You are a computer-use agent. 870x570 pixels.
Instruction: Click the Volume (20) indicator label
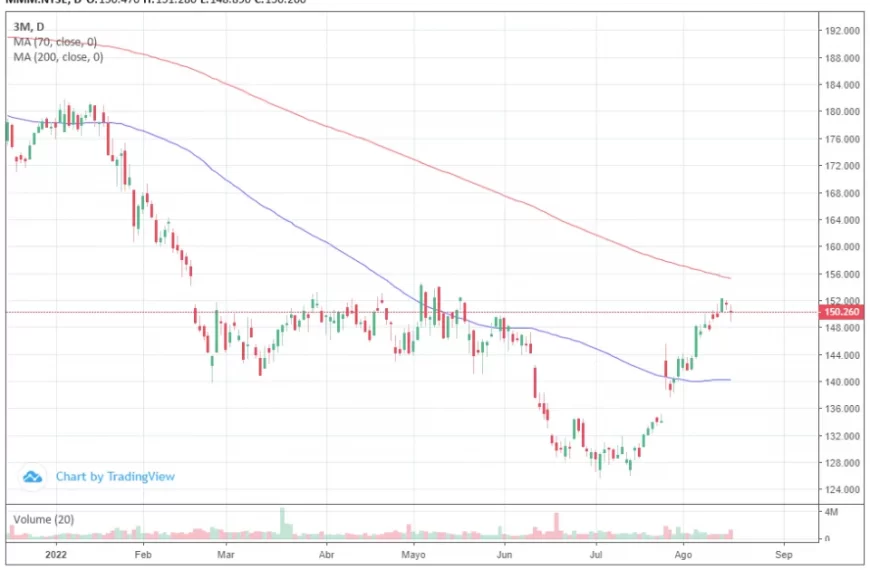point(43,519)
